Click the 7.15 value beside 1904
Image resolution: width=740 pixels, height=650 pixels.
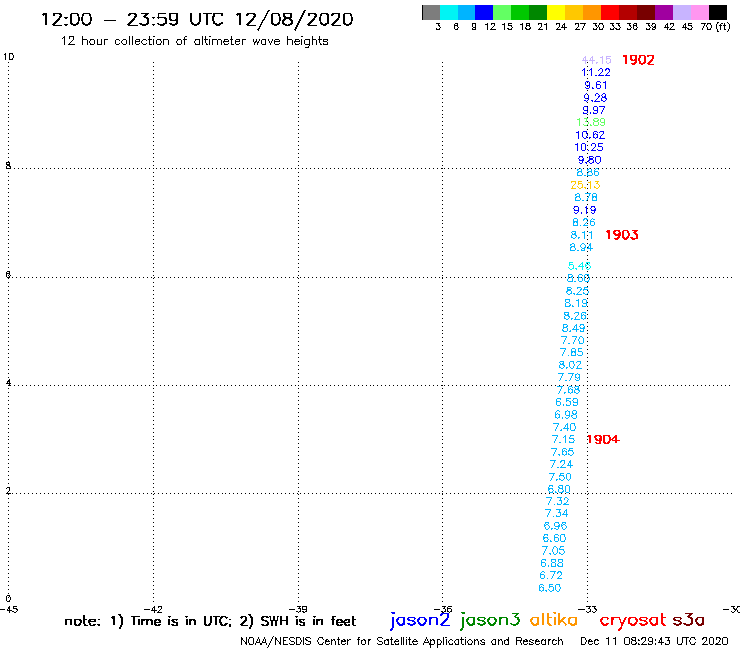coord(563,439)
